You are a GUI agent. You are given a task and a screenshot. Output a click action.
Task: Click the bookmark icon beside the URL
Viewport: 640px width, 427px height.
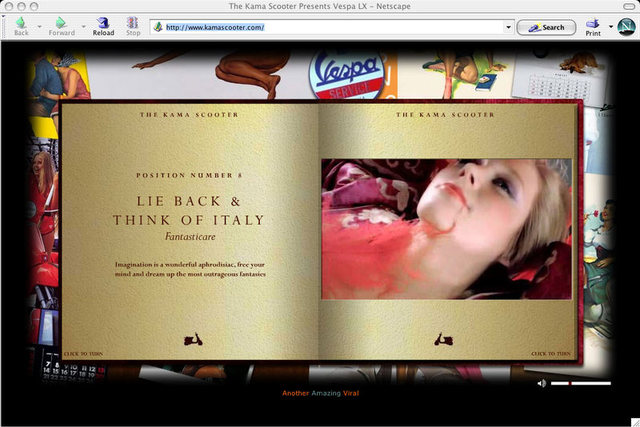[x=158, y=27]
